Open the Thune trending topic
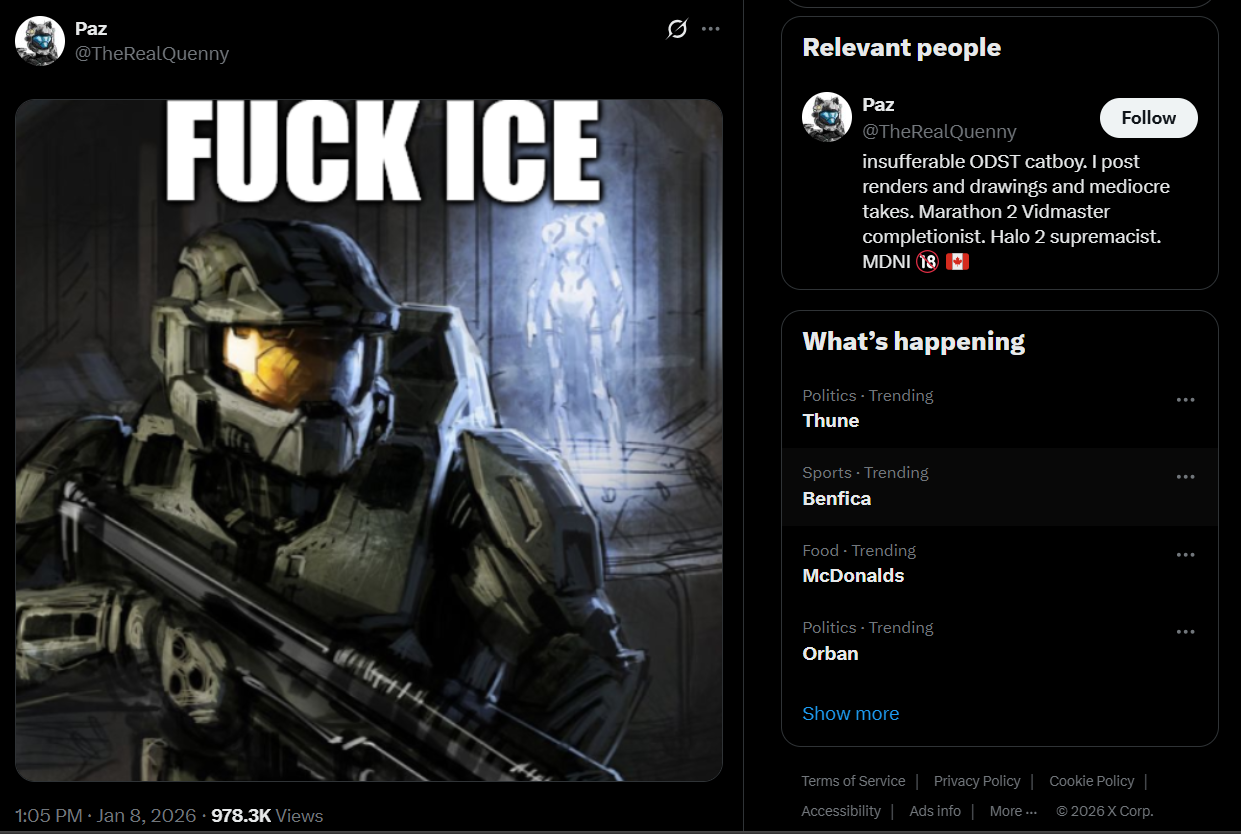 (1000, 409)
